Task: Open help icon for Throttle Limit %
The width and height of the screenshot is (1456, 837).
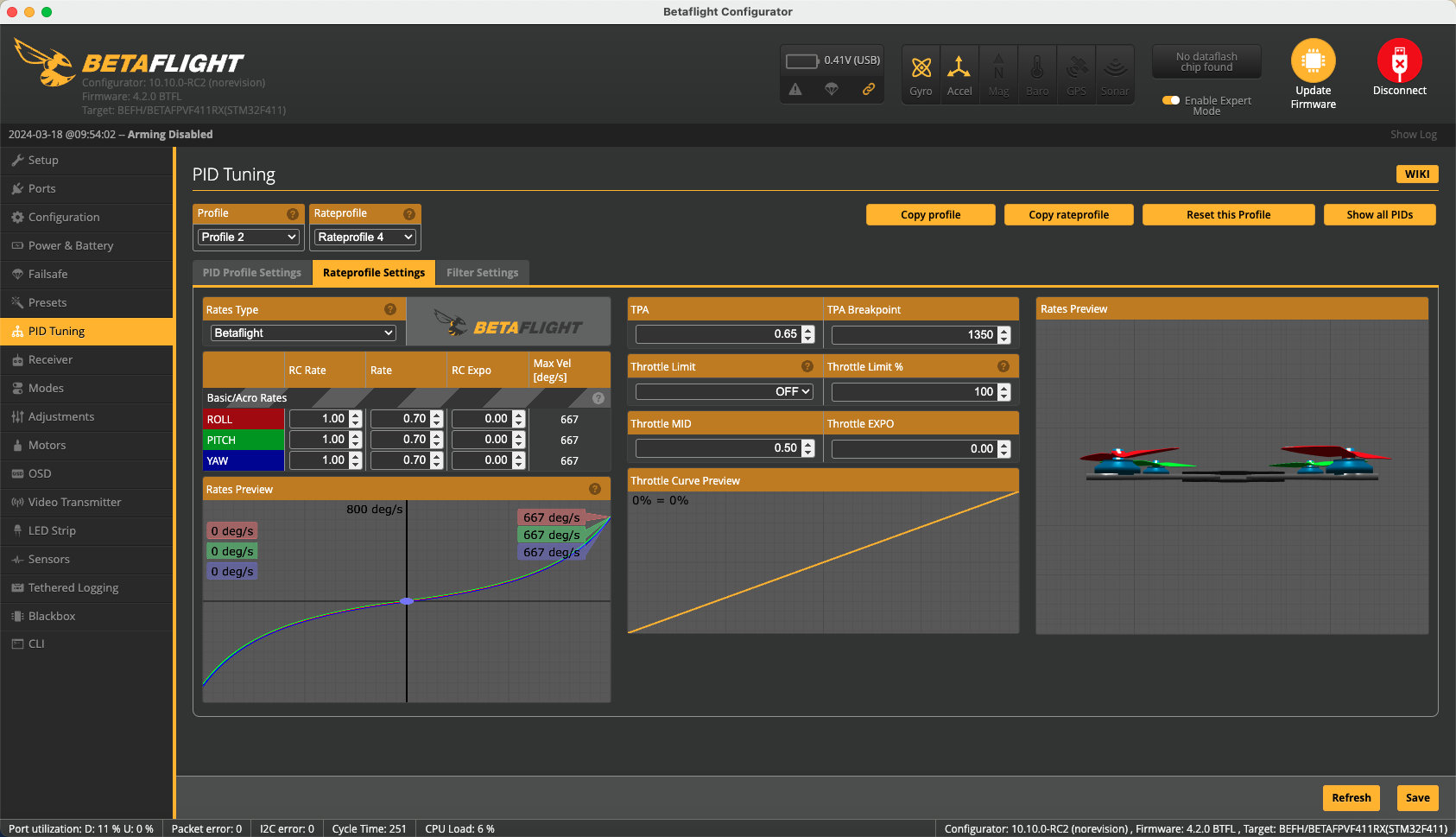Action: point(1003,366)
